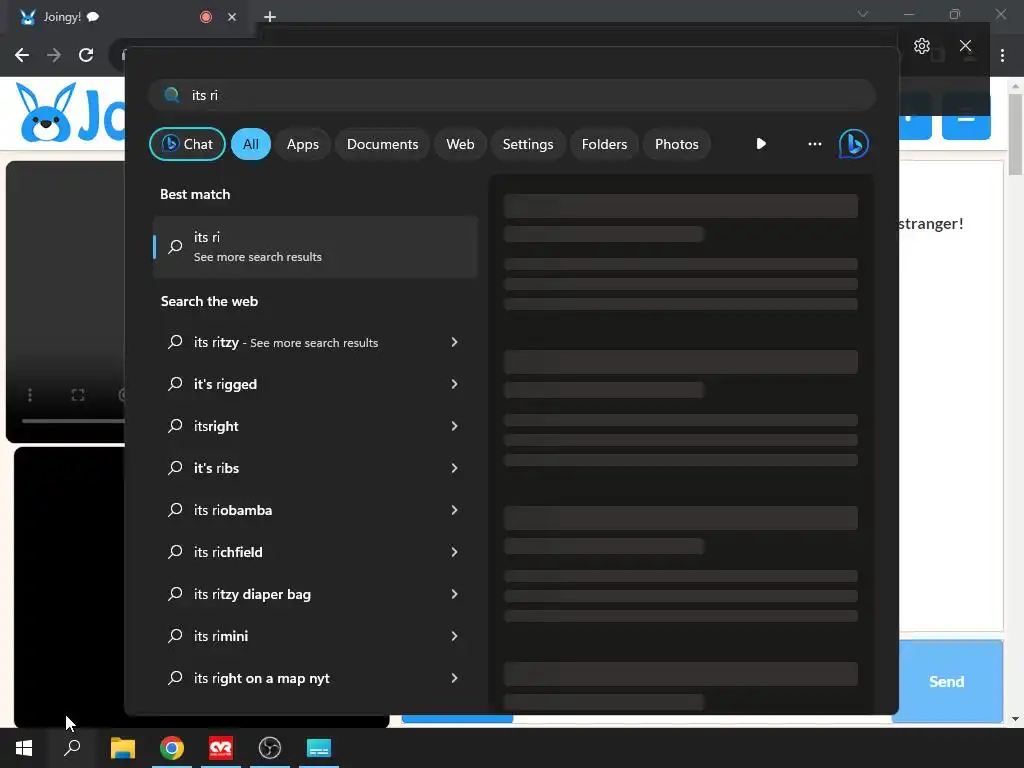This screenshot has width=1024, height=768.
Task: Open a new Chrome tab
Action: pyautogui.click(x=270, y=17)
